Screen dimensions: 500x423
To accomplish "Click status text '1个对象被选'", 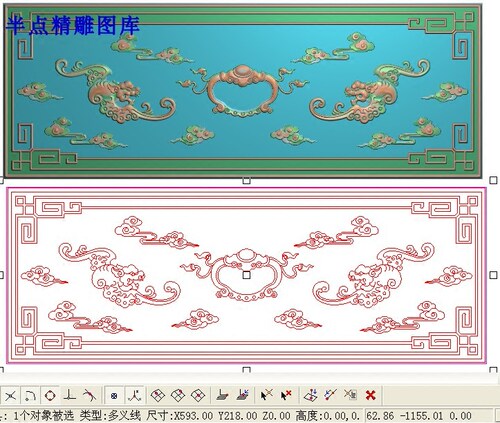I will (x=43, y=416).
